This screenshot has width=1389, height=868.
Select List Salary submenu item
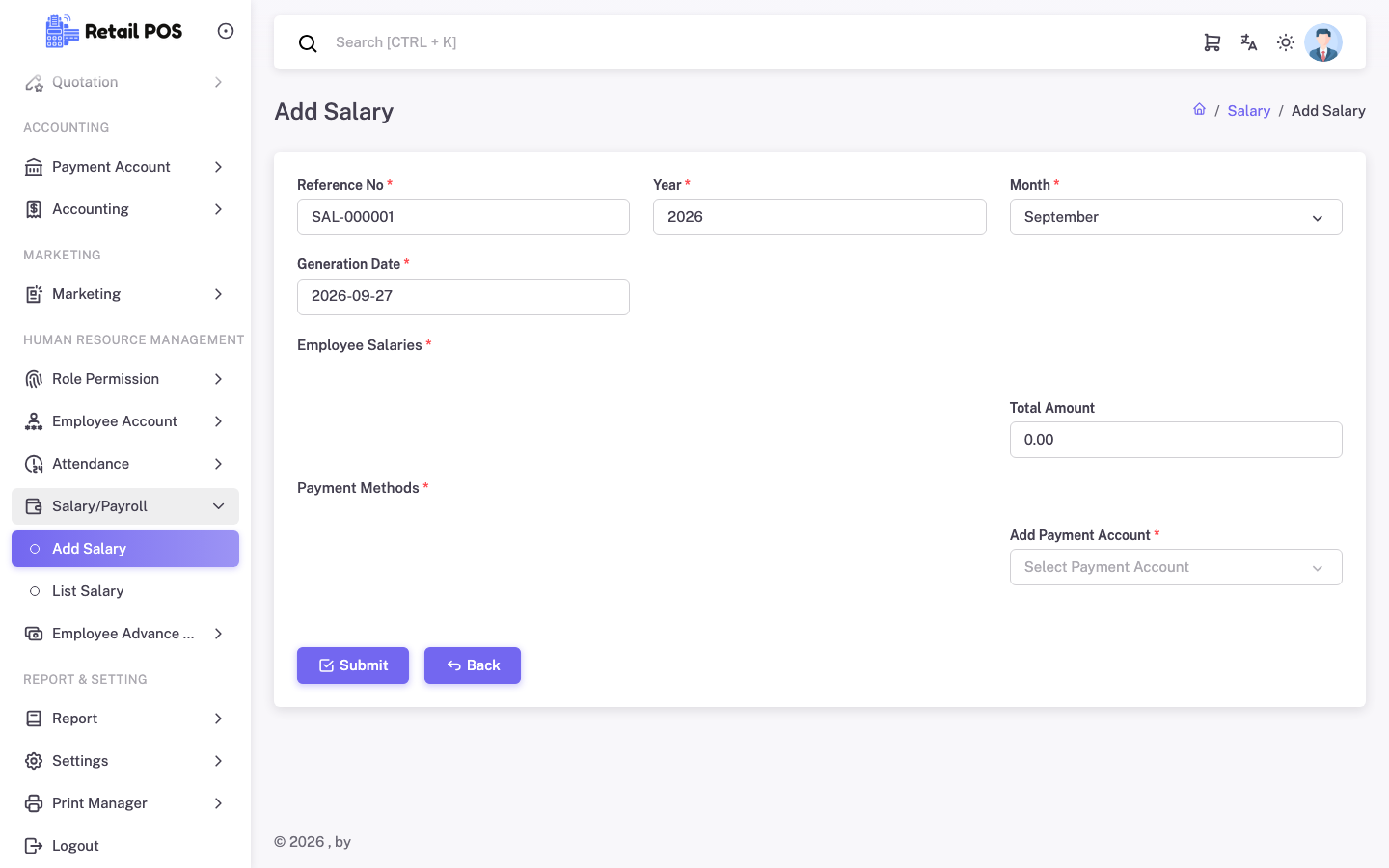125,591
